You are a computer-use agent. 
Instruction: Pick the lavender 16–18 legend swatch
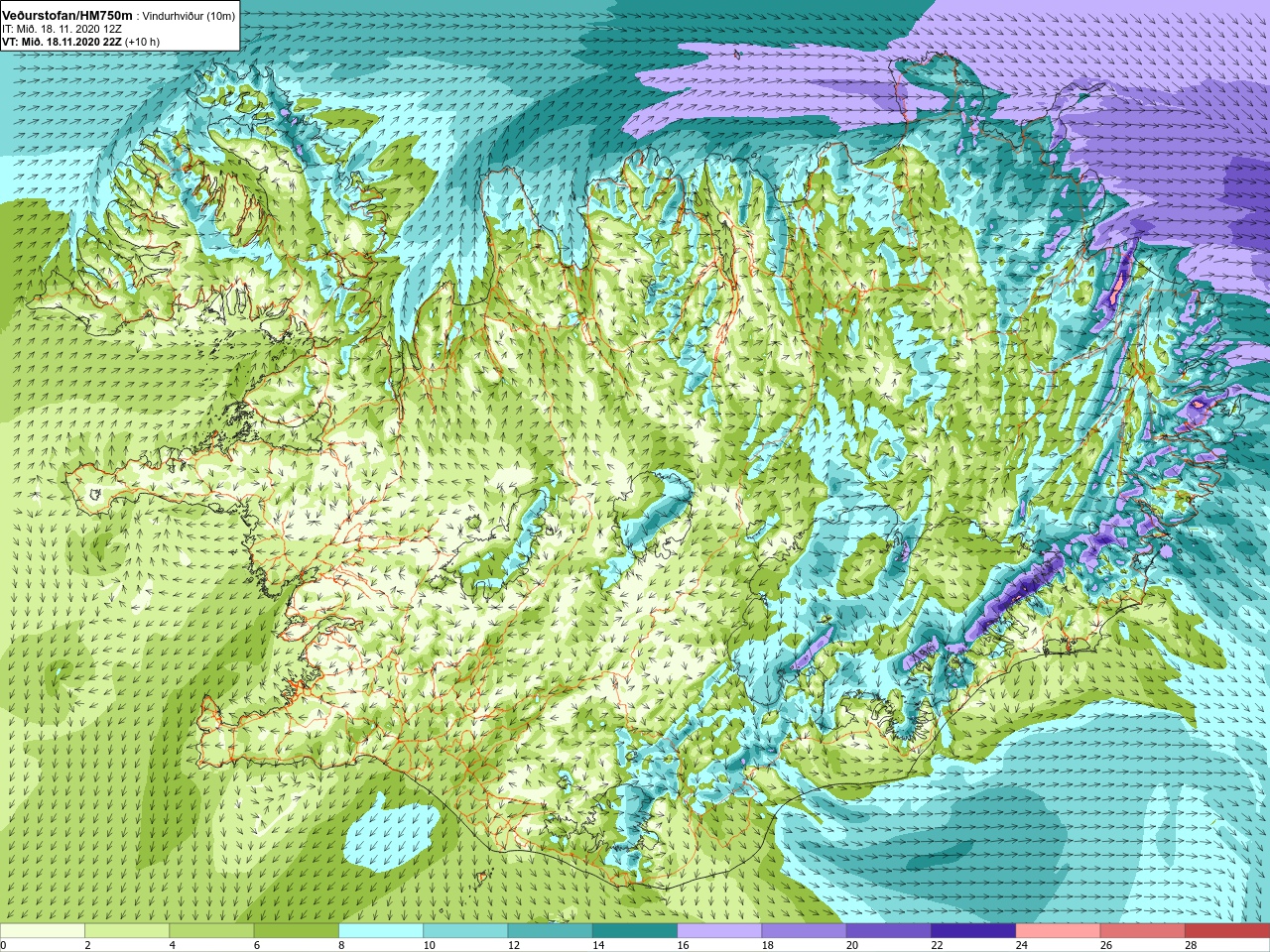click(719, 931)
